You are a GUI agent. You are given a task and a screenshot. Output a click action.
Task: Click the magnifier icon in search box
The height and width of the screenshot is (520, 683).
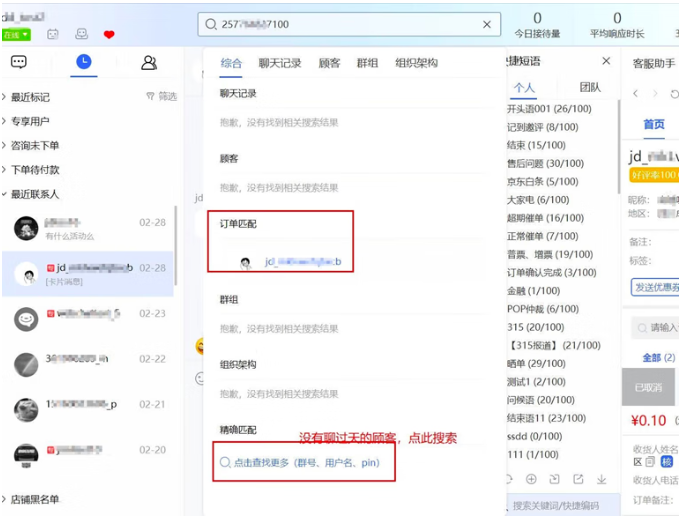point(211,24)
